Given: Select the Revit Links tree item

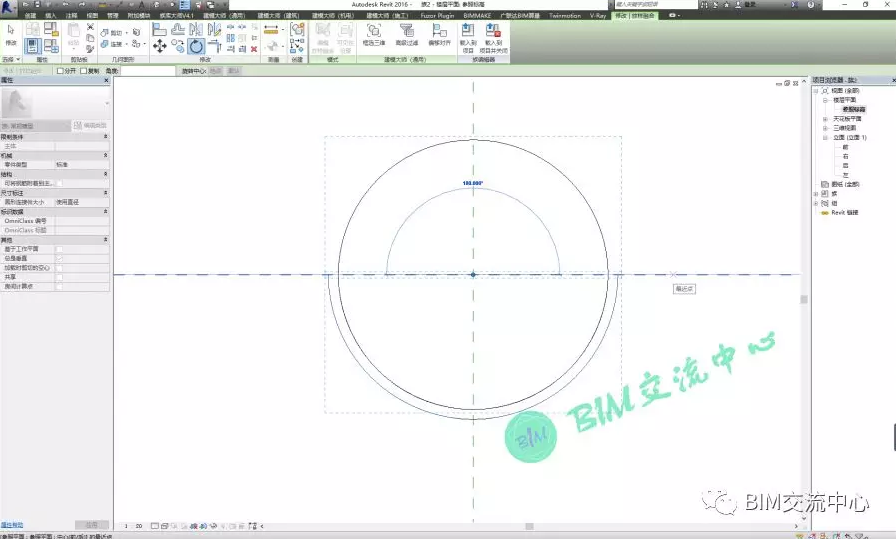Looking at the screenshot, I should [845, 213].
